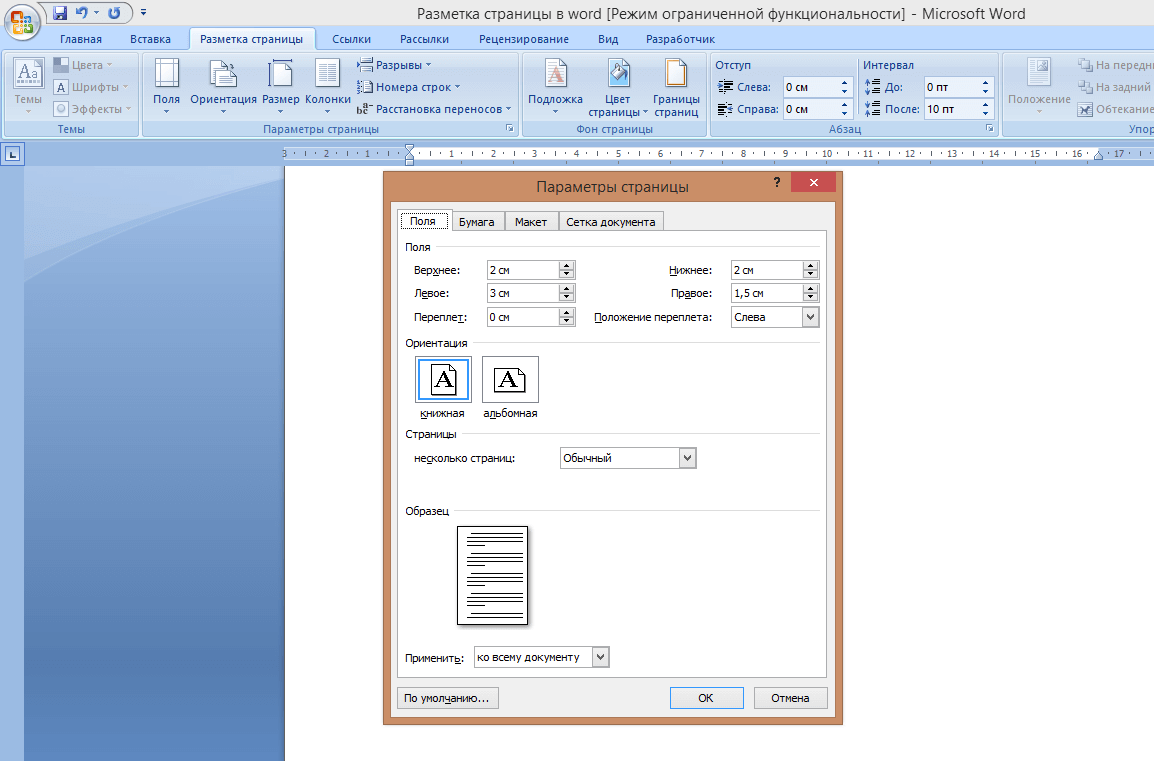This screenshot has height=761, width=1154.
Task: Switch to Рассылки ribbon tab
Action: pyautogui.click(x=424, y=39)
